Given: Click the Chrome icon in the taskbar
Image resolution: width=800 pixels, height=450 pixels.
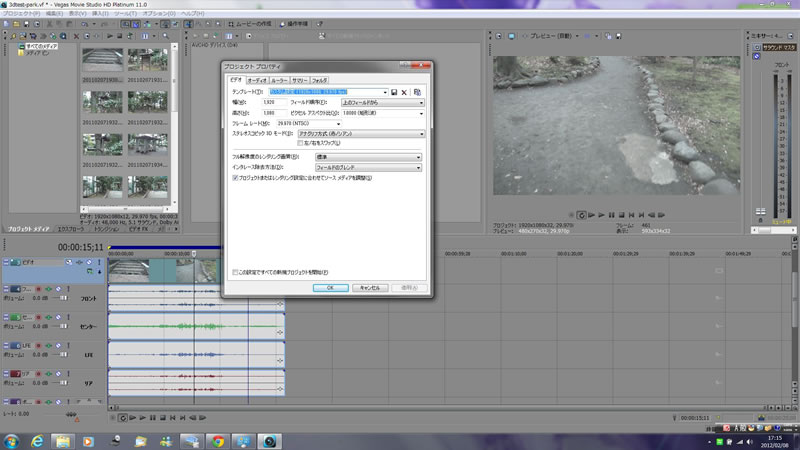Looking at the screenshot, I should click(x=216, y=440).
